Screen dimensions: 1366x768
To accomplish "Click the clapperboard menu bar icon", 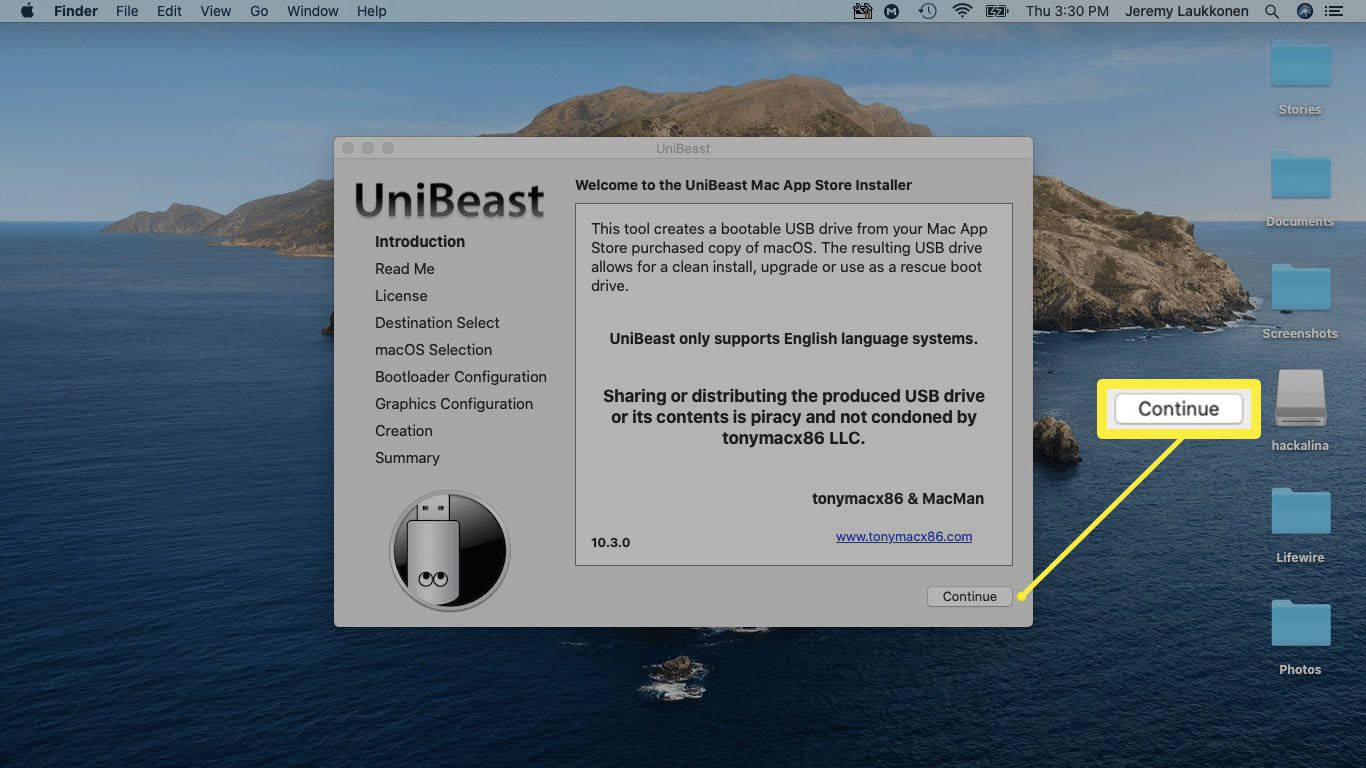I will tap(862, 11).
